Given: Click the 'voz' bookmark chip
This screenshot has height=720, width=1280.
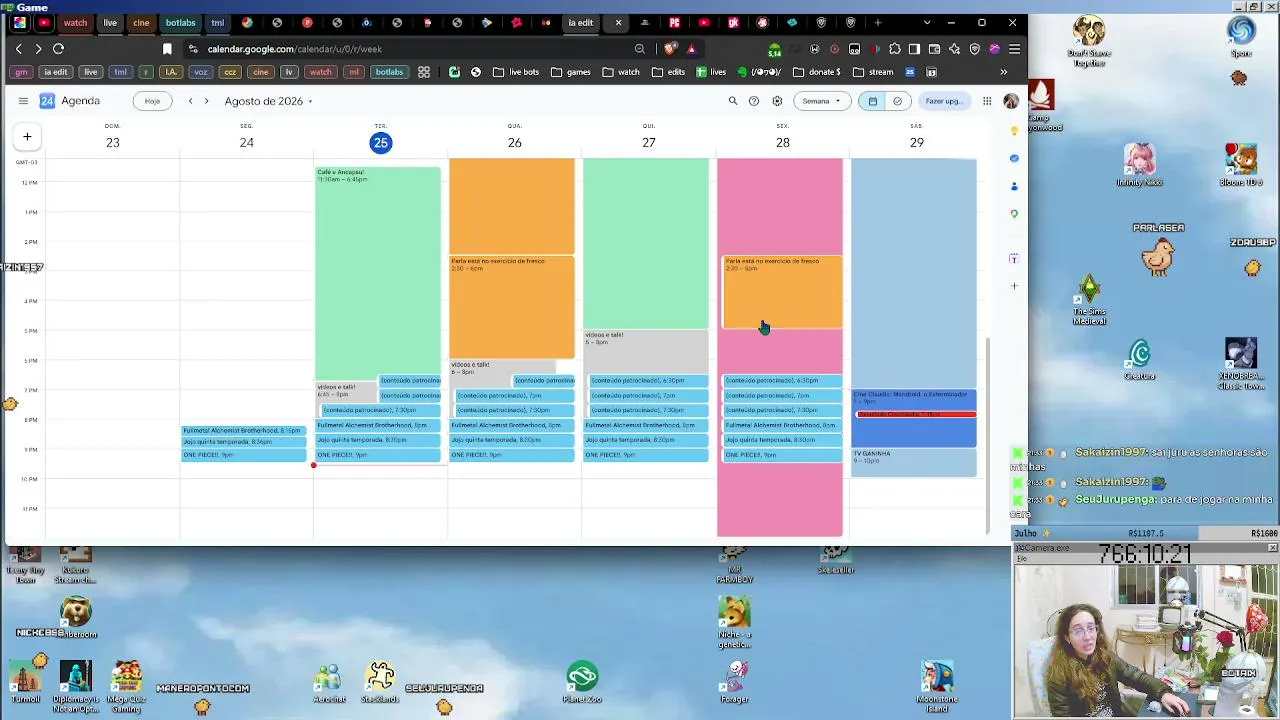Looking at the screenshot, I should (x=201, y=72).
